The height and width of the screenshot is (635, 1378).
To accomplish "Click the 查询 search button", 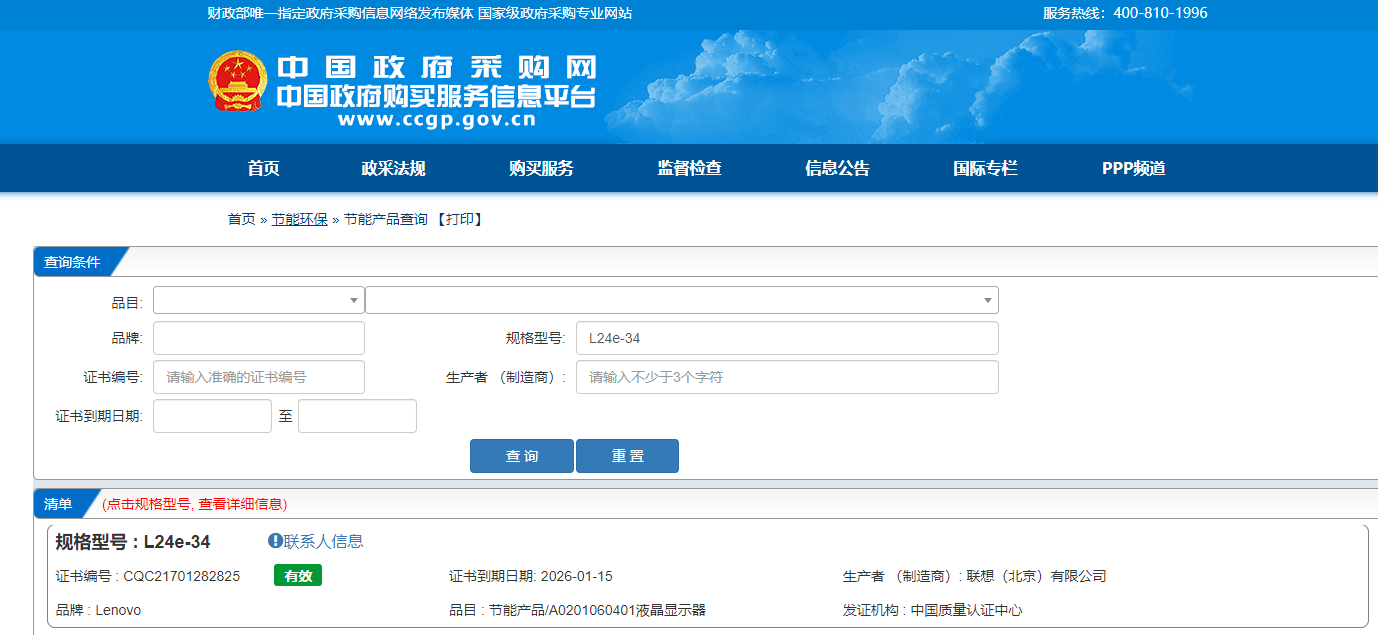I will coord(522,456).
